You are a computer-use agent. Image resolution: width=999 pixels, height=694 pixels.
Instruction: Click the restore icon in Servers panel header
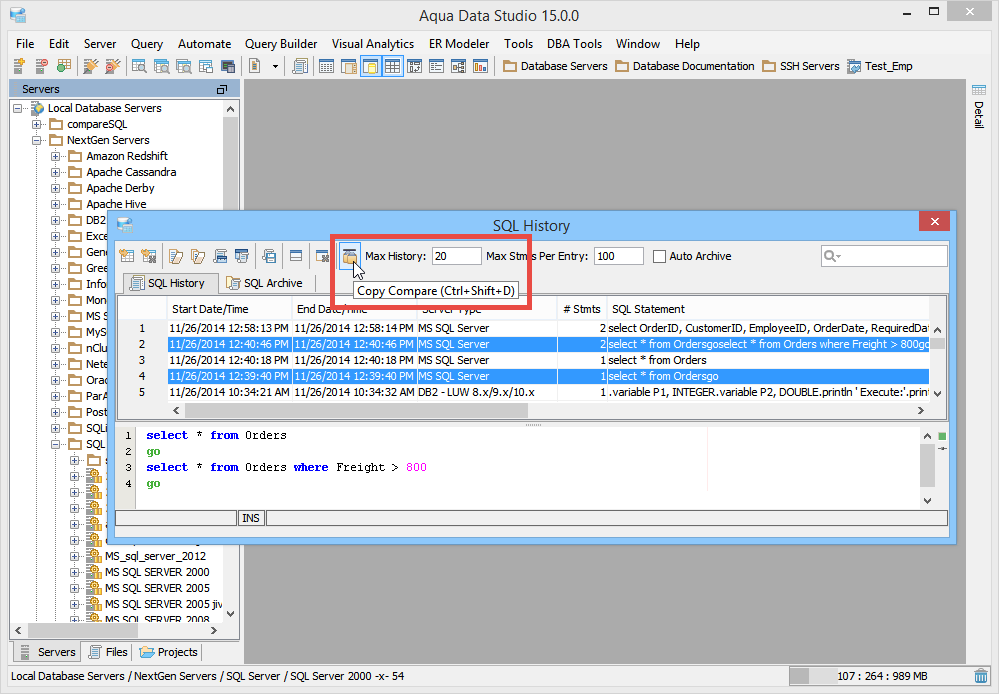222,89
